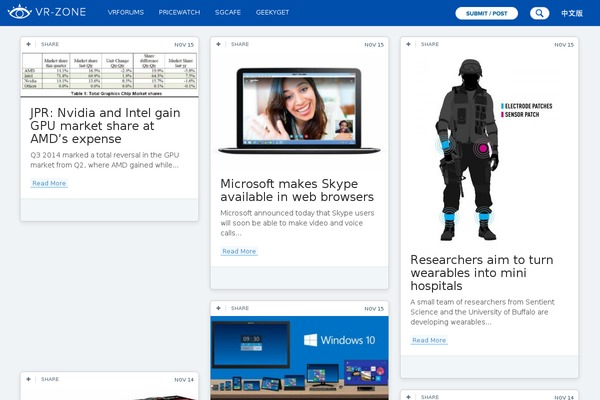Share the Windows 10 article
Viewport: 600px width, 400px height.
click(x=240, y=308)
